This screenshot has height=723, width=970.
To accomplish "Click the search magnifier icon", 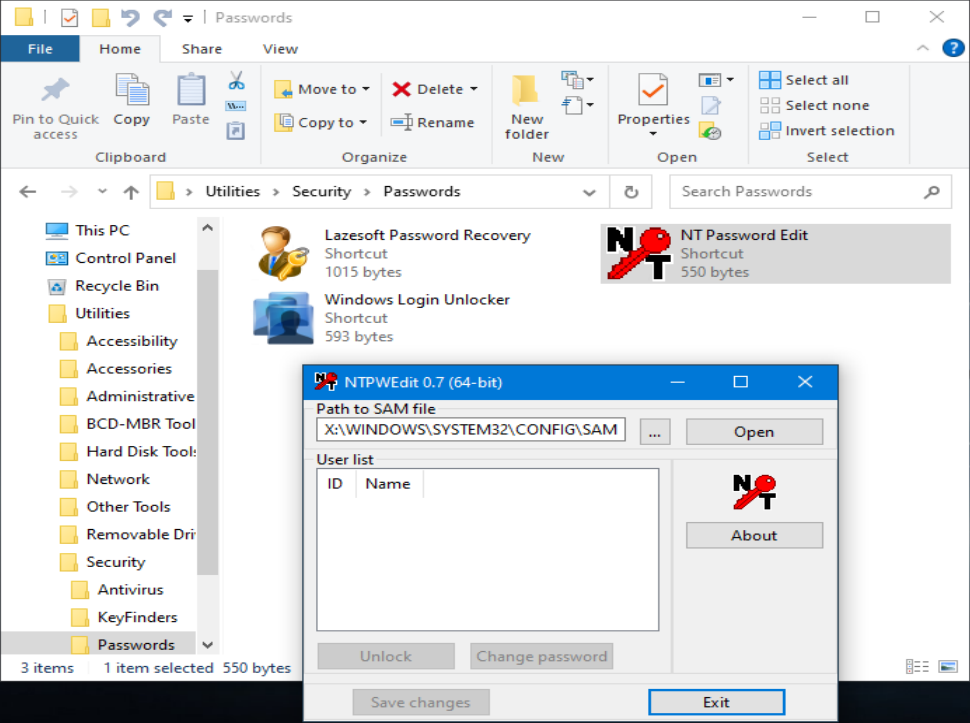I will [x=932, y=192].
